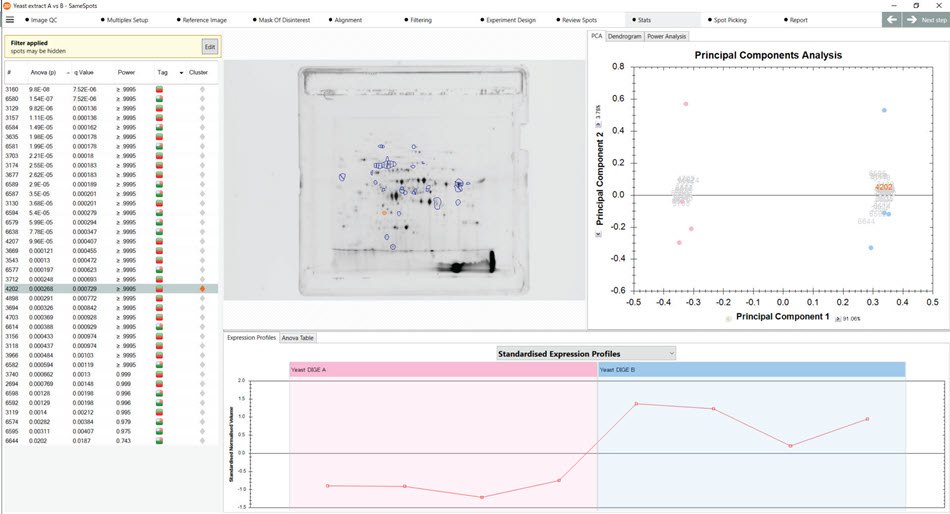Open the hamburger main menu
950x514 pixels.
[10, 19]
